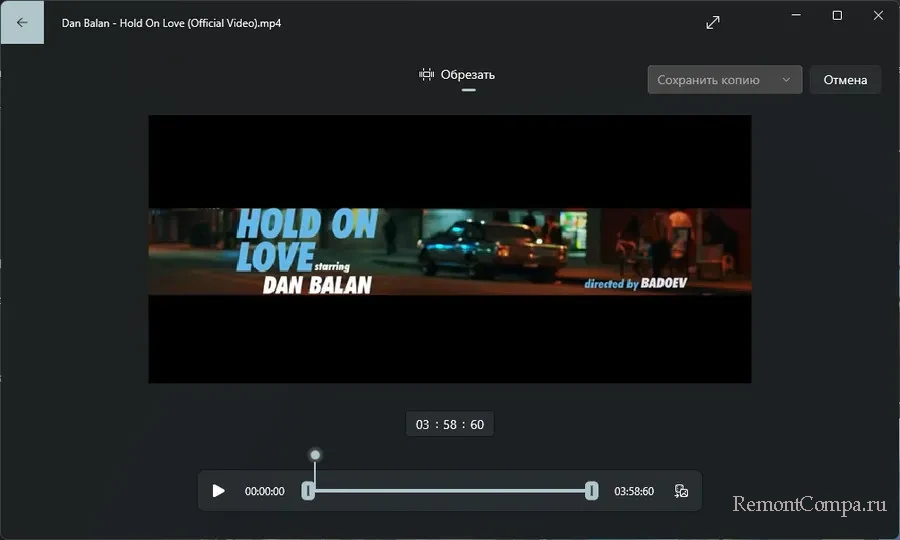The width and height of the screenshot is (900, 540).
Task: Click the Отмена cancel button
Action: pos(845,80)
